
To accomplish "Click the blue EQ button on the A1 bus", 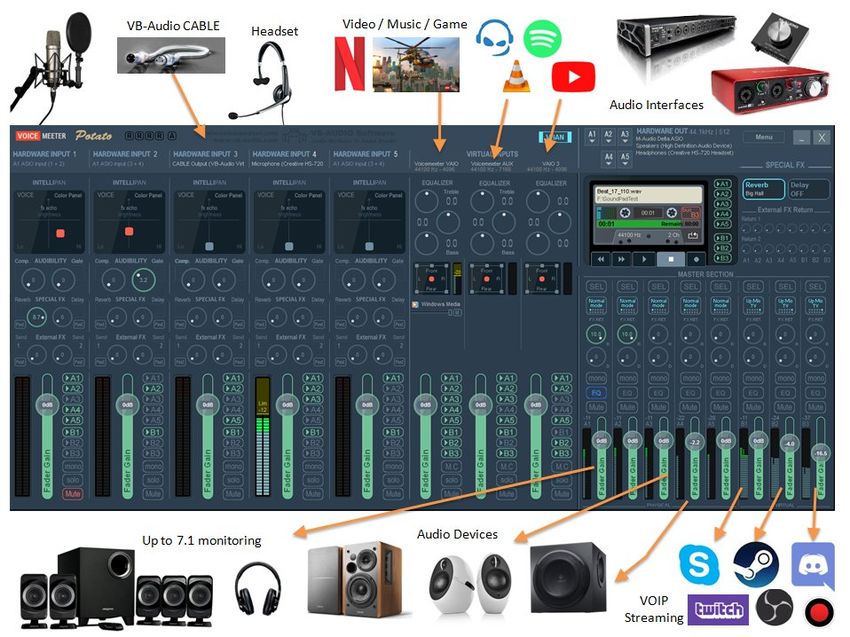I will click(596, 393).
